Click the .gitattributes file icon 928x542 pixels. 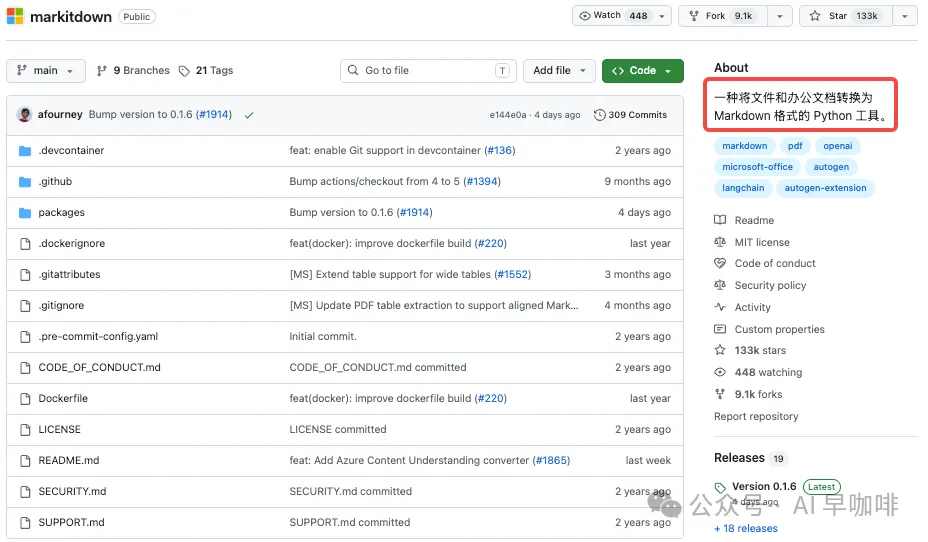[x=25, y=275]
